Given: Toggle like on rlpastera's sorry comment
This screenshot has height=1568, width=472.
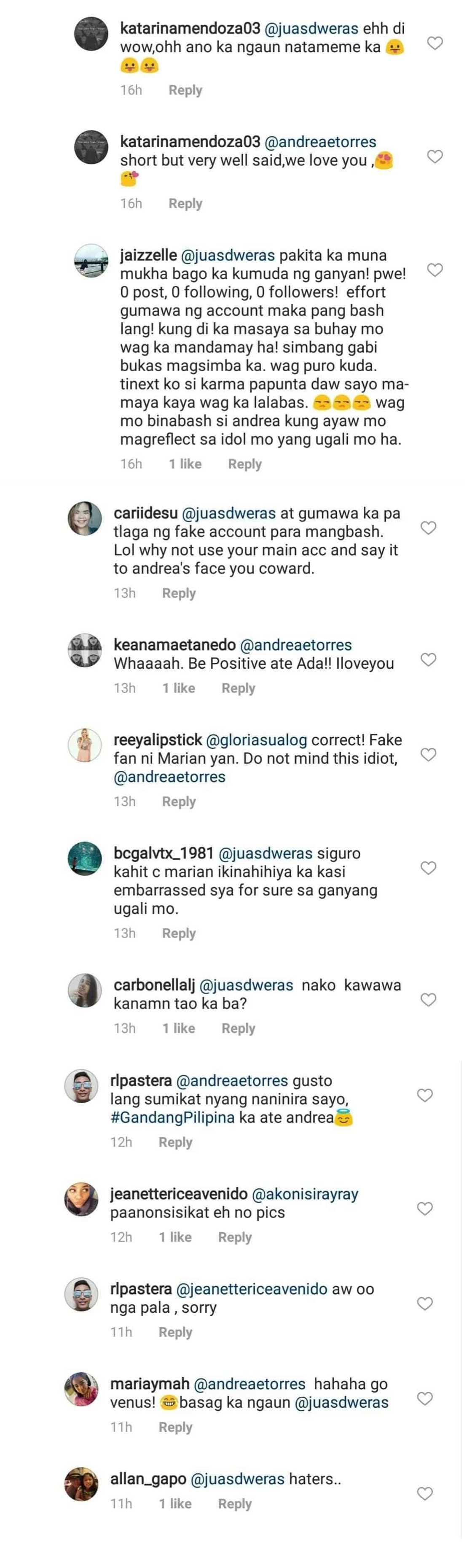Looking at the screenshot, I should click(424, 1303).
